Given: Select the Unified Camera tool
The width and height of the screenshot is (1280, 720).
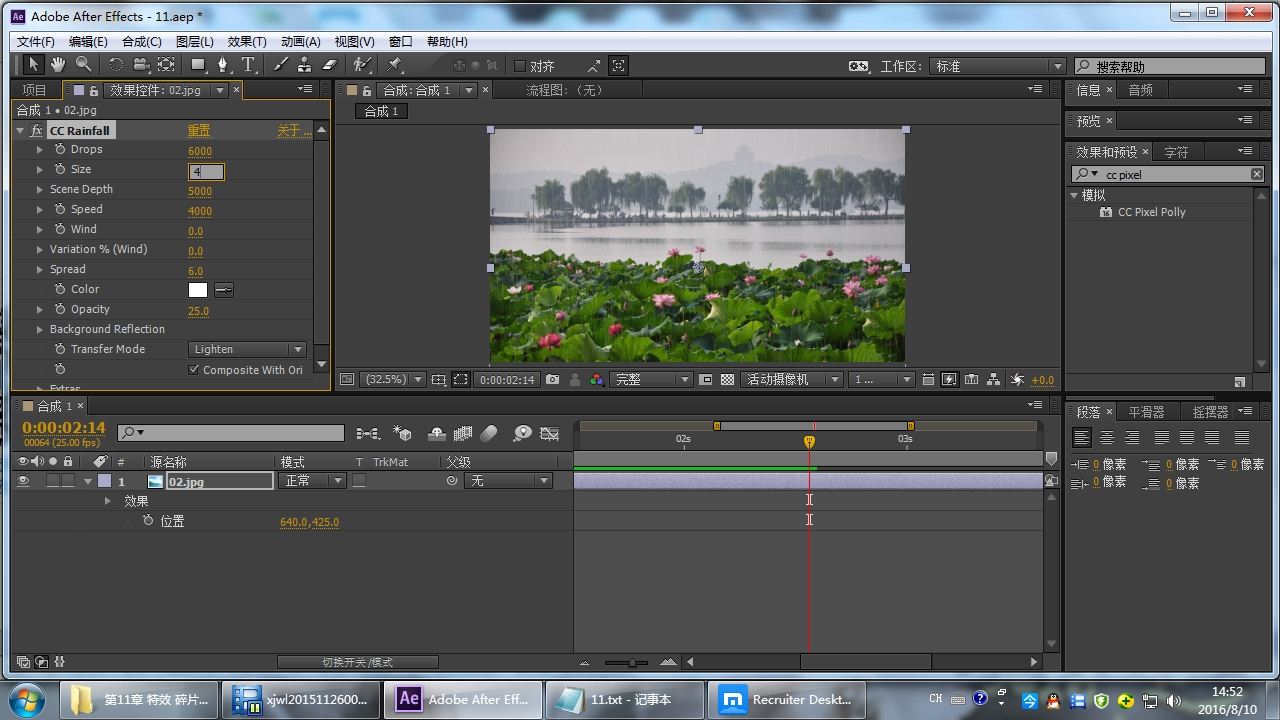Looking at the screenshot, I should tap(141, 65).
